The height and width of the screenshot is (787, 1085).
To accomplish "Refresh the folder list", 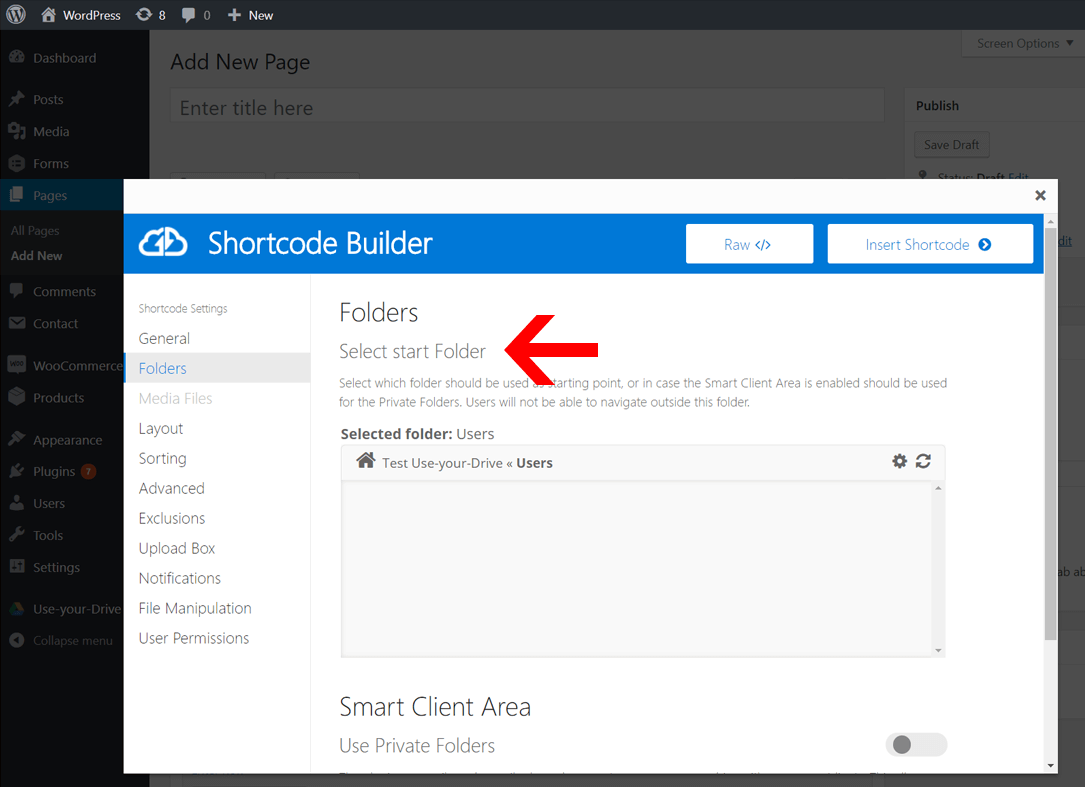I will (x=923, y=461).
